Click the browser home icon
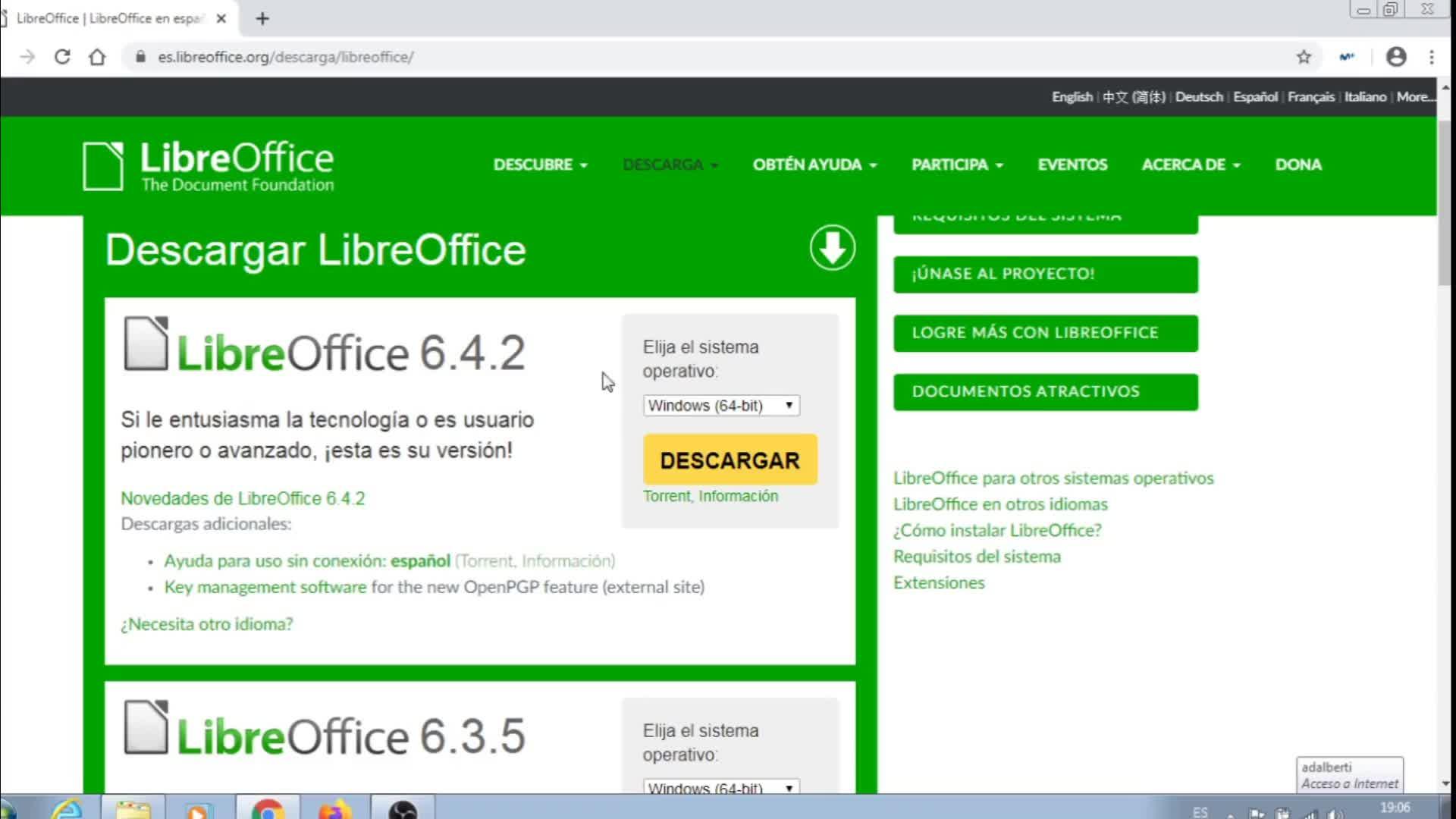 click(x=97, y=57)
